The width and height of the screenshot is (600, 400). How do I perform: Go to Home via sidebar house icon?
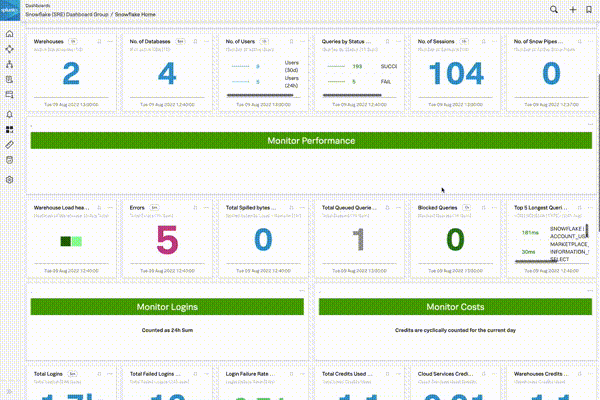[x=9, y=33]
